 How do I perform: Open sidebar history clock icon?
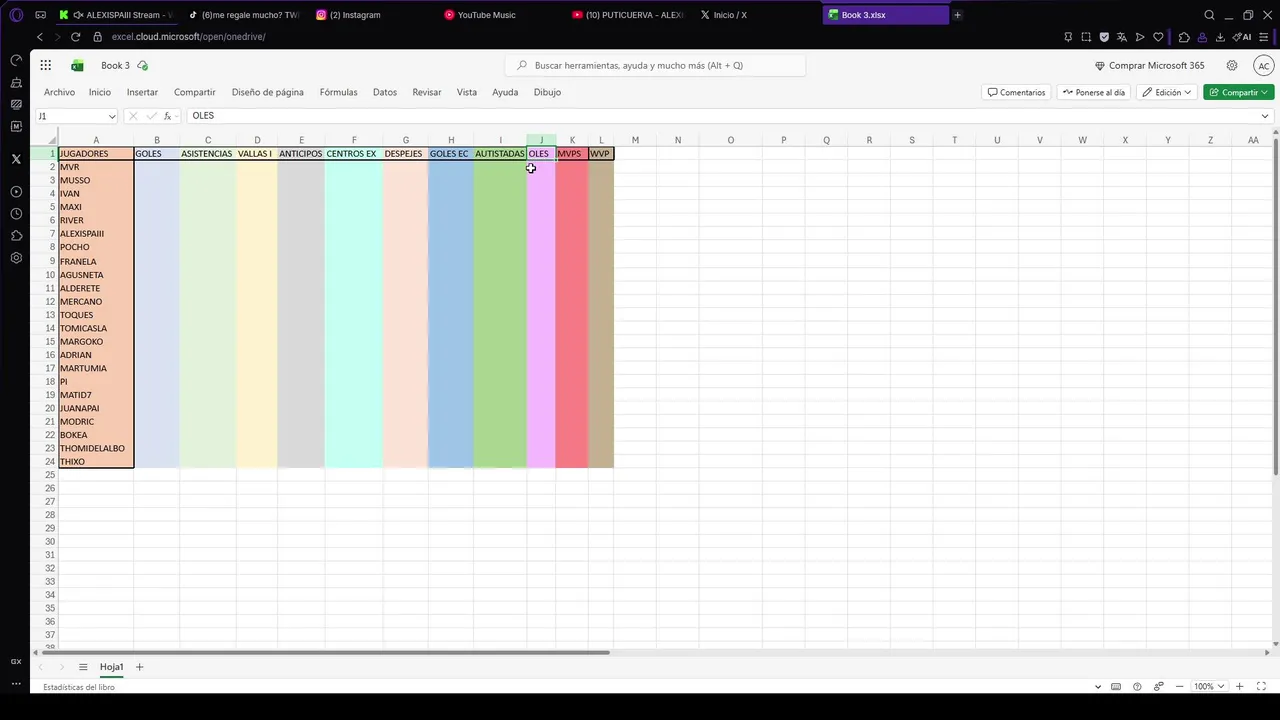(16, 214)
